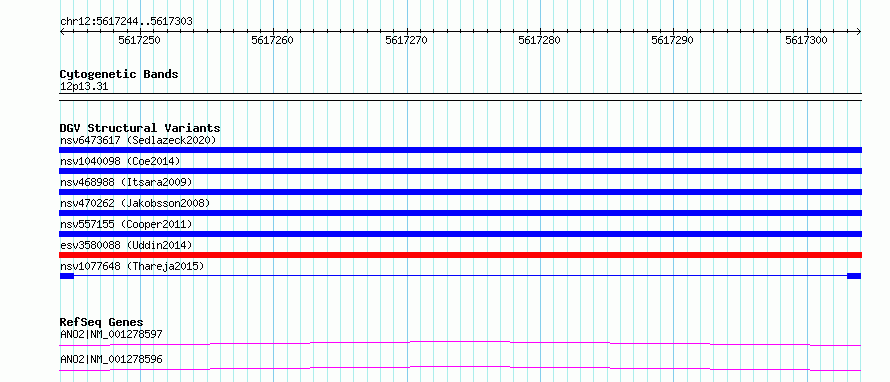Click the blue bar for nsv557155
The image size is (890, 382).
click(460, 234)
